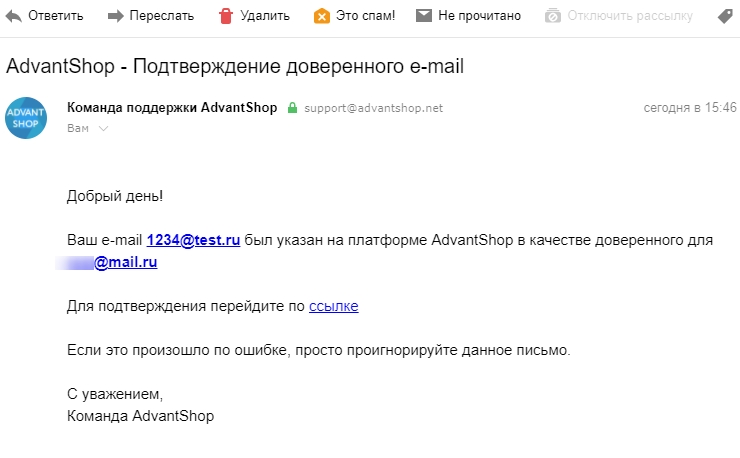Click the reply arrow icon

[14, 16]
